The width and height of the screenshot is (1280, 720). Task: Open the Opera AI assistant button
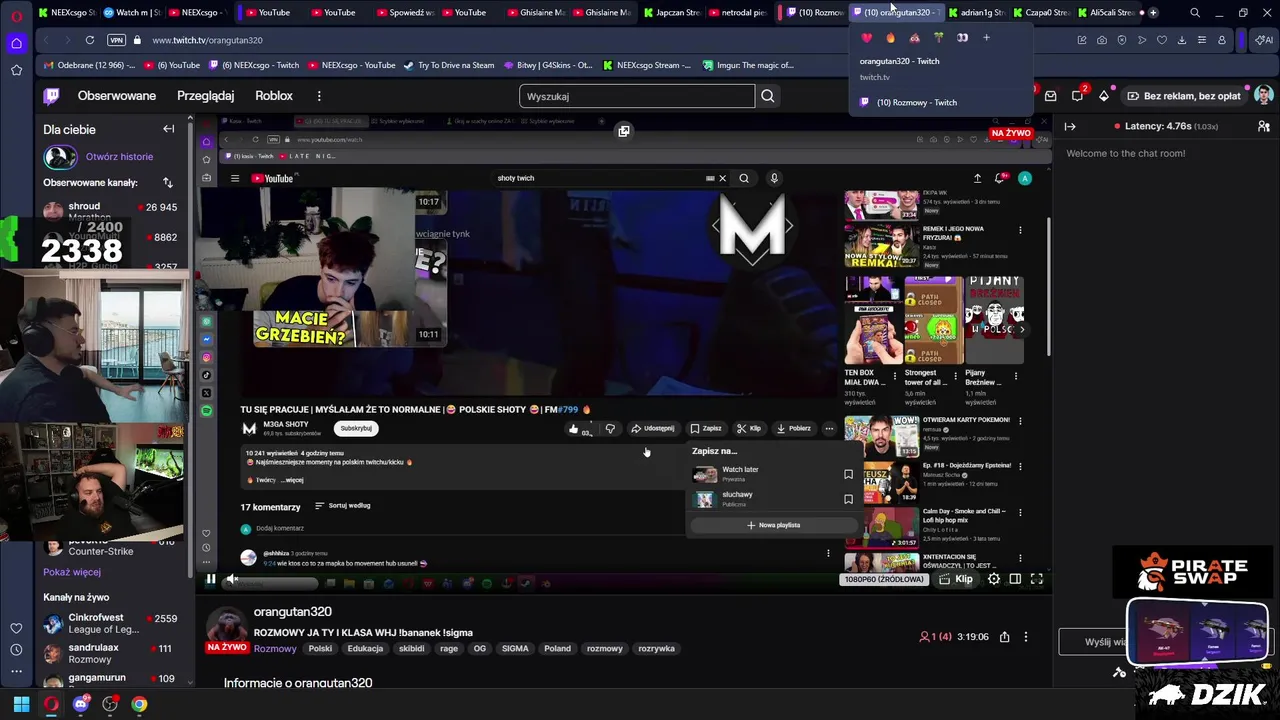pyautogui.click(x=1264, y=40)
